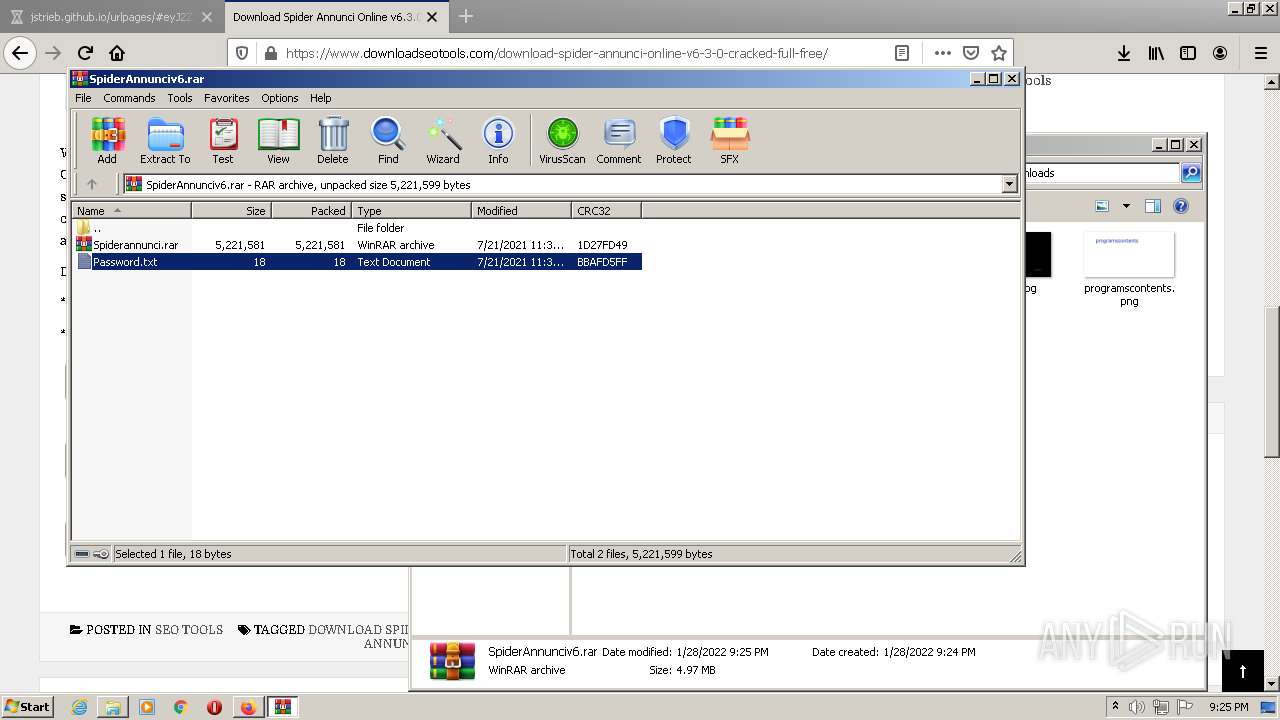Open the Windows Start menu
This screenshot has height=720, width=1280.
click(x=28, y=706)
